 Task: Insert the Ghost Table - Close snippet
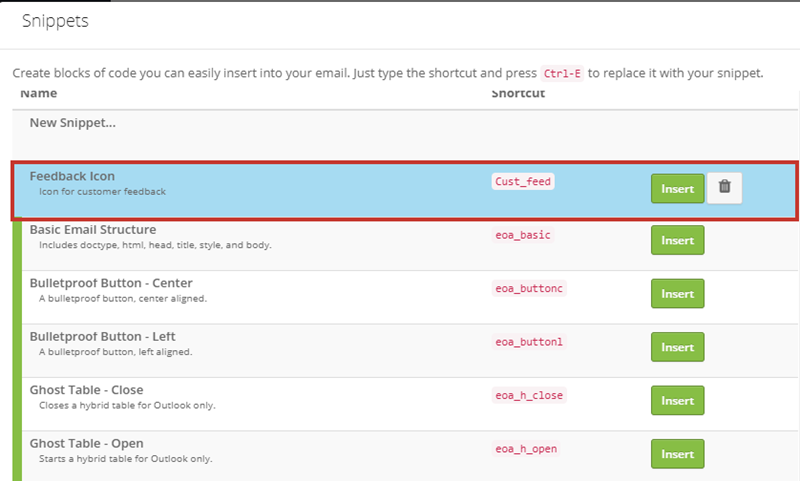[x=678, y=400]
